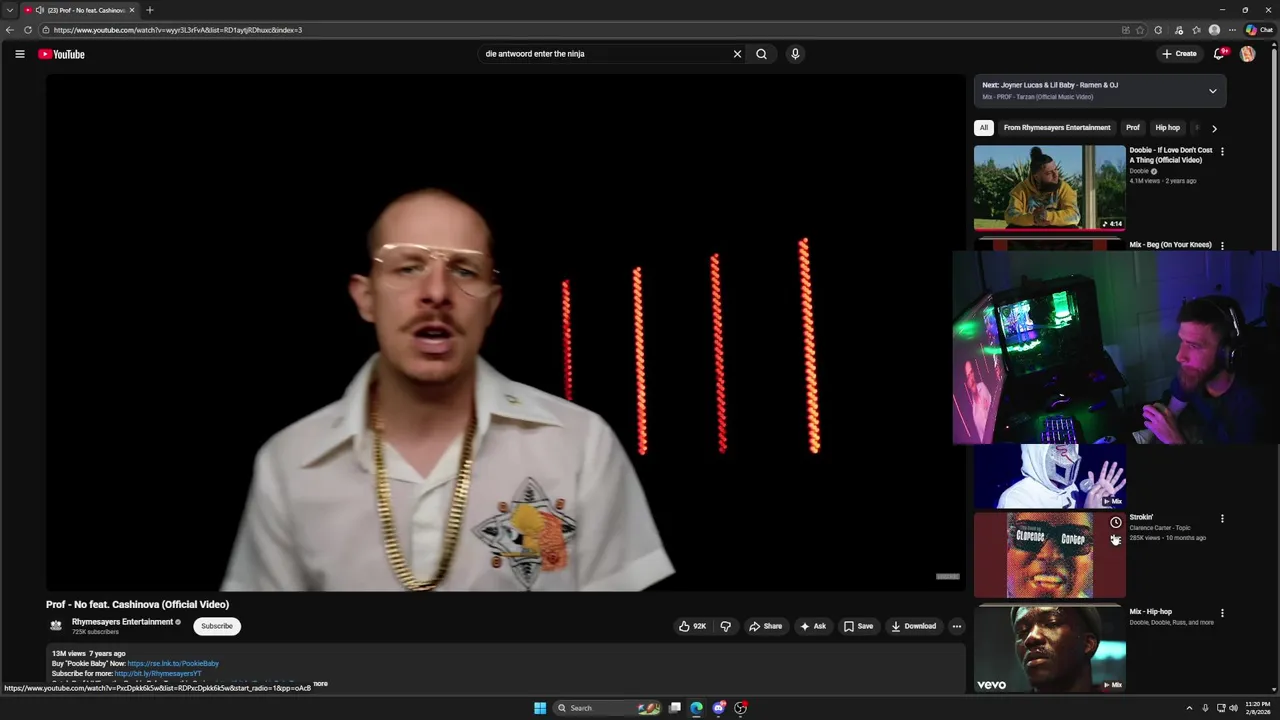
Task: Select the Hip hop filter chip
Action: tap(1168, 128)
